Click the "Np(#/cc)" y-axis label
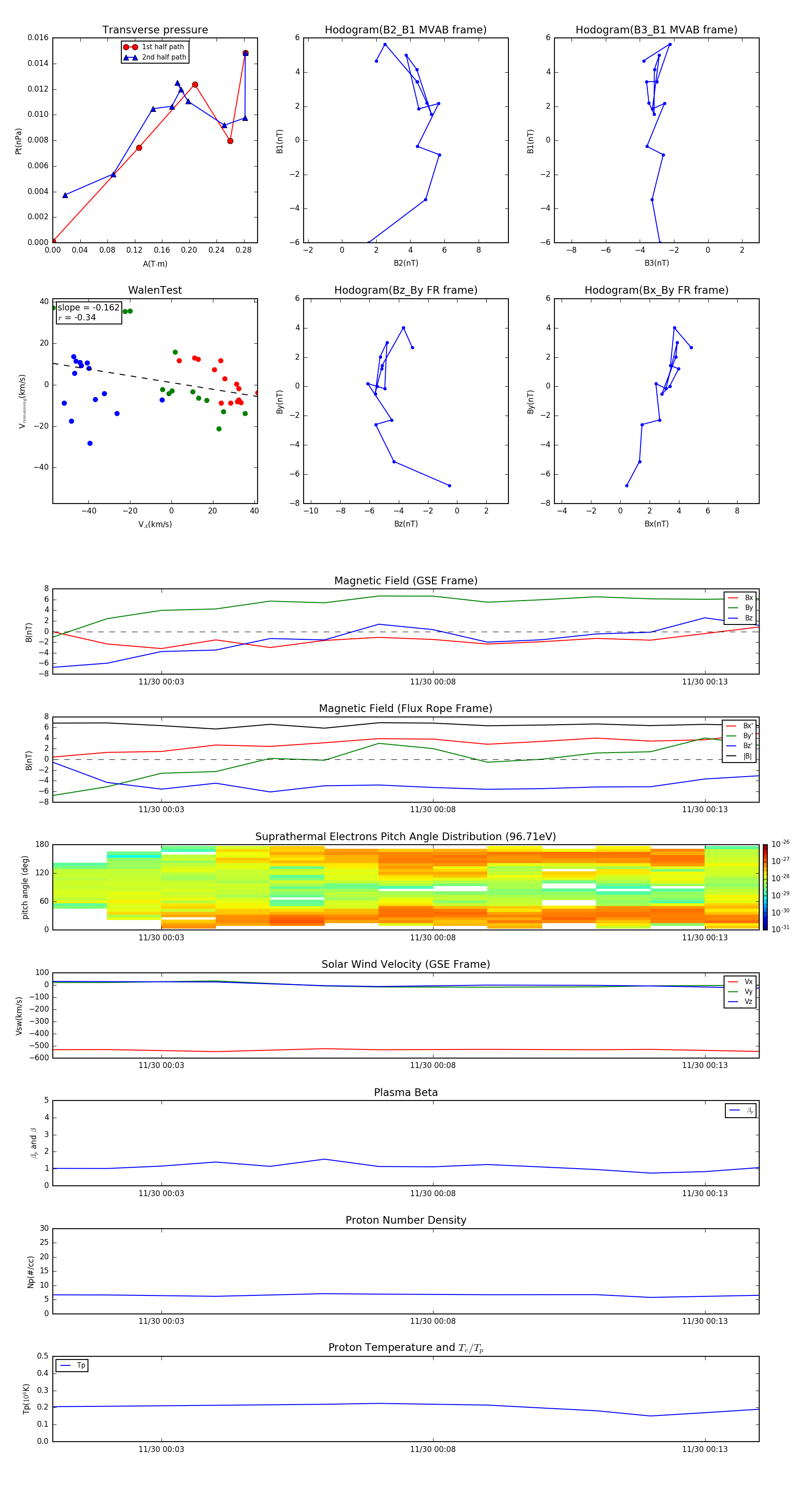Image resolution: width=812 pixels, height=1489 pixels. coord(31,1271)
